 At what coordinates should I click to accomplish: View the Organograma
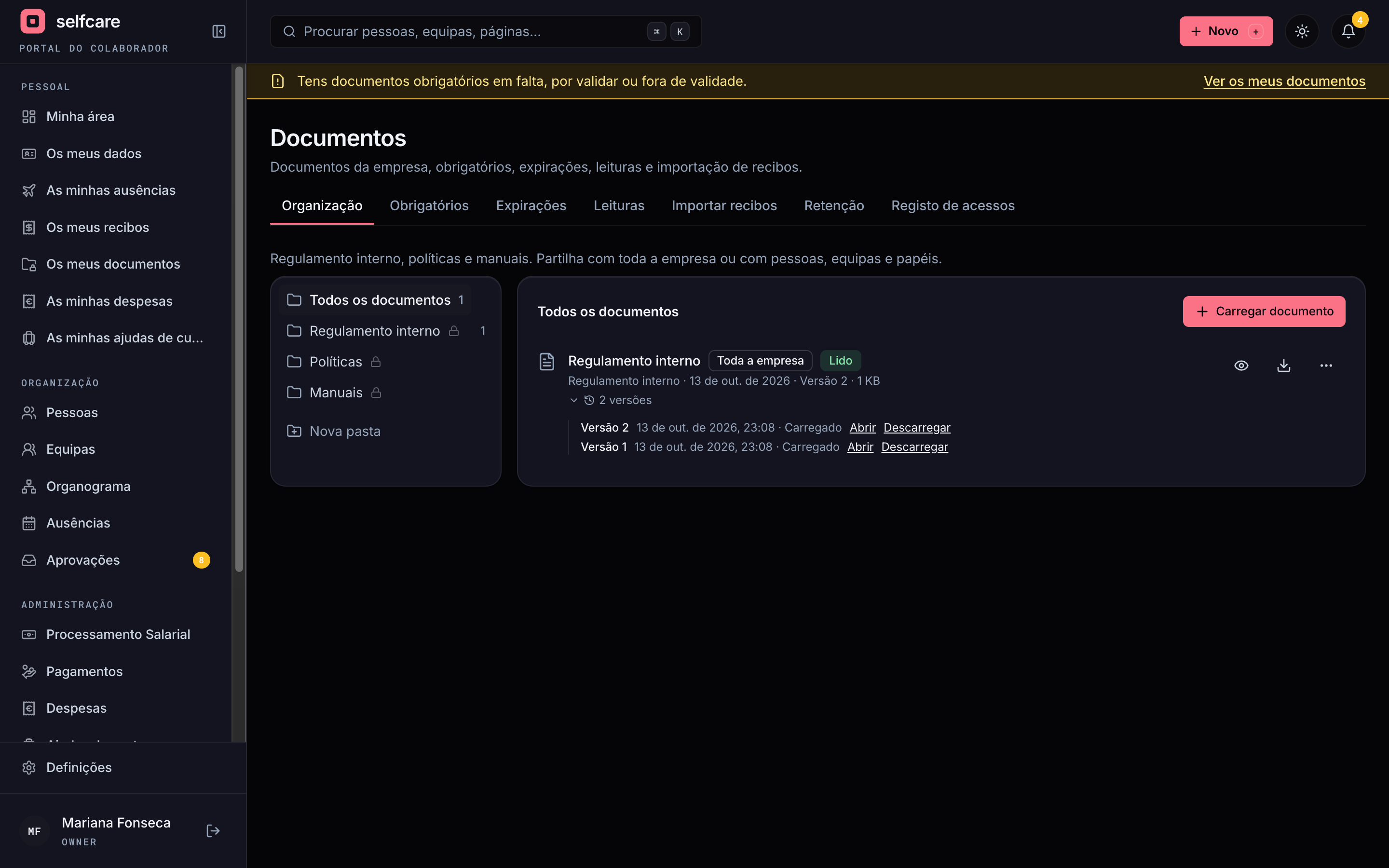[115, 486]
